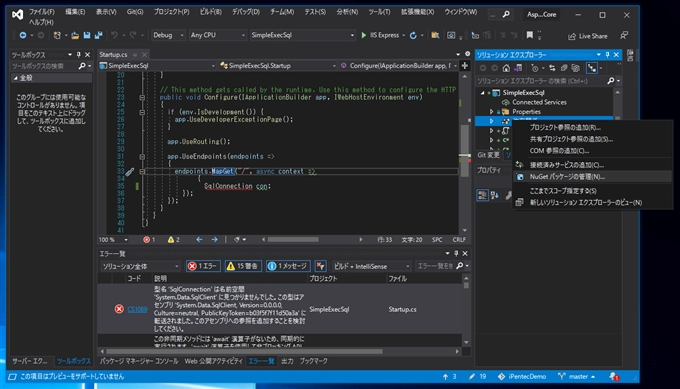The height and width of the screenshot is (389, 680).
Task: Pin the Solution Explorer panel
Action: [607, 55]
